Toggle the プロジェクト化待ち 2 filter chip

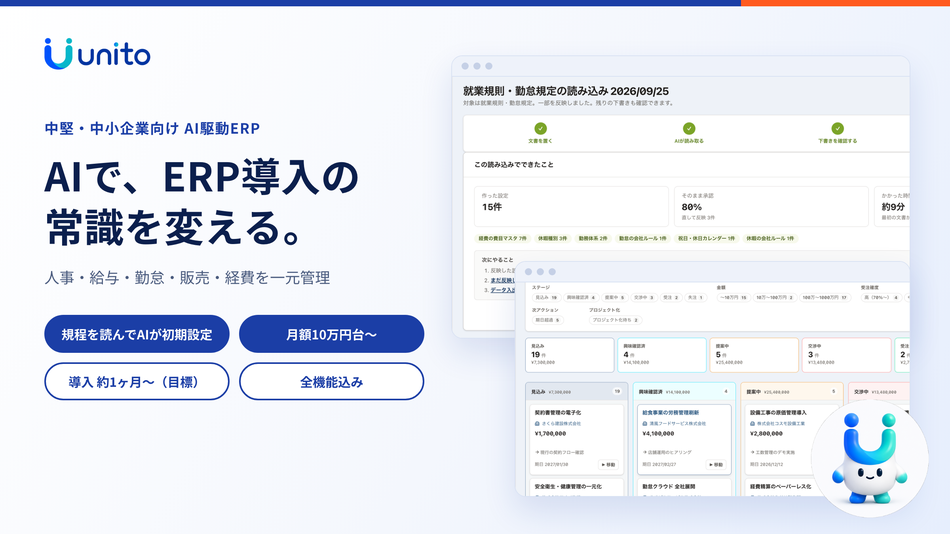pyautogui.click(x=615, y=320)
